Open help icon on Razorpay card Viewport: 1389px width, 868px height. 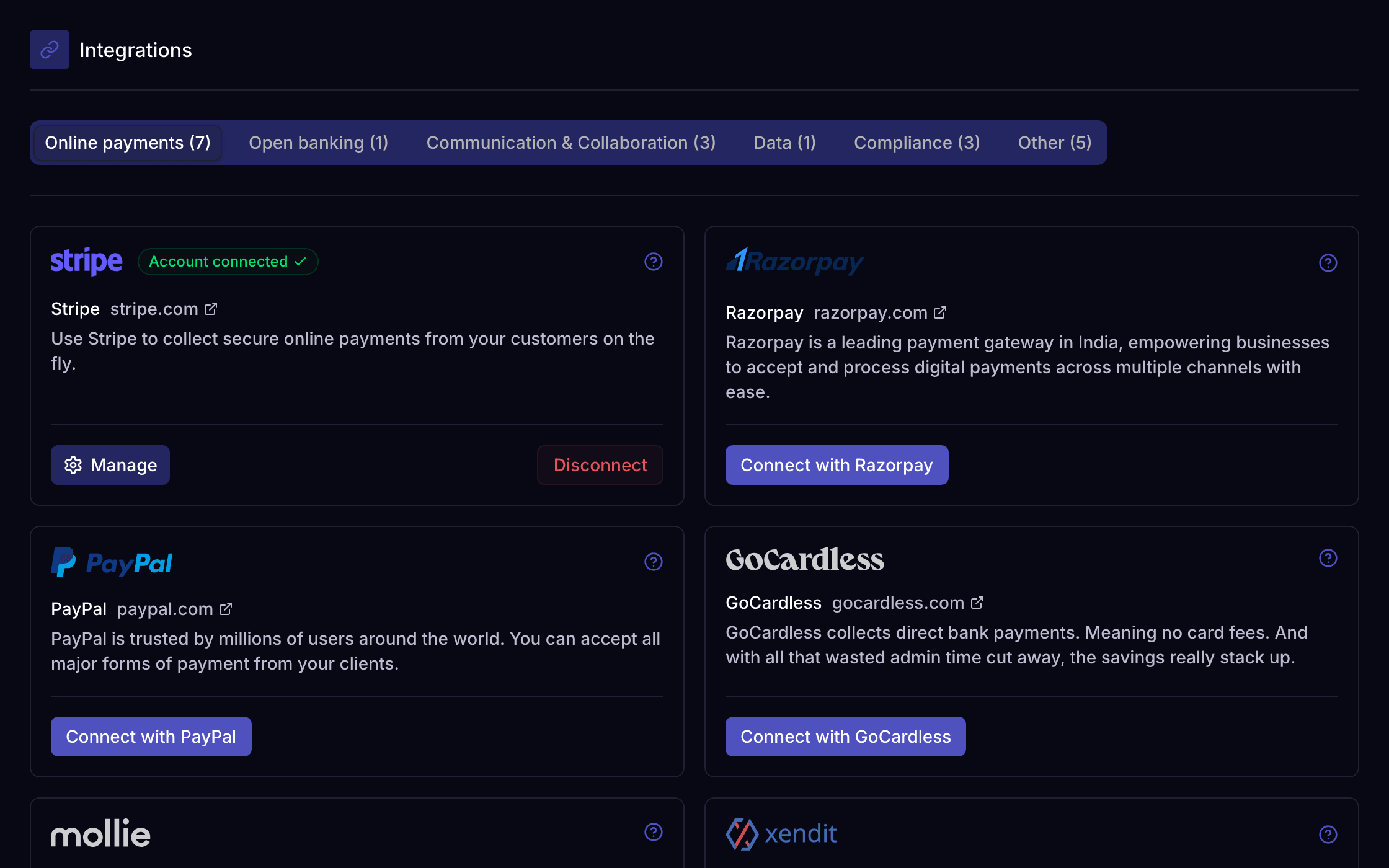[1328, 263]
